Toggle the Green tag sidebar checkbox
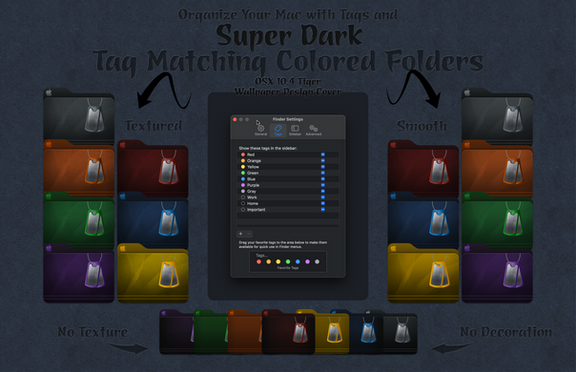This screenshot has width=576, height=372. pyautogui.click(x=323, y=173)
